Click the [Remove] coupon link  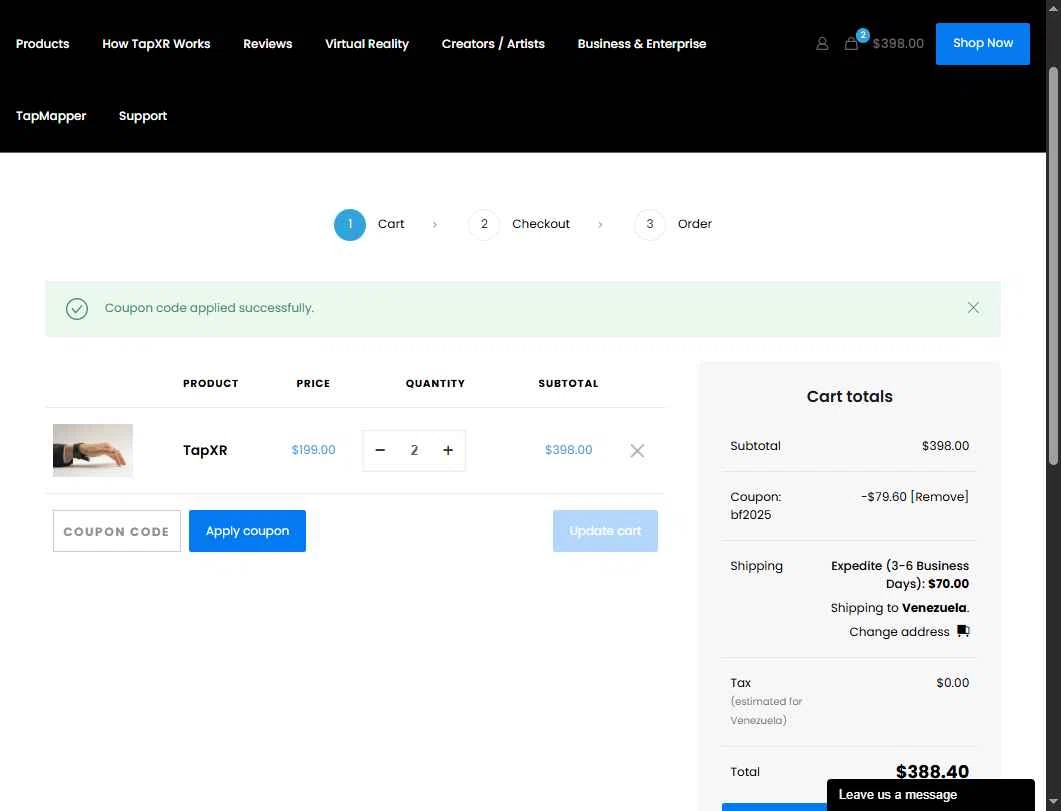(939, 496)
